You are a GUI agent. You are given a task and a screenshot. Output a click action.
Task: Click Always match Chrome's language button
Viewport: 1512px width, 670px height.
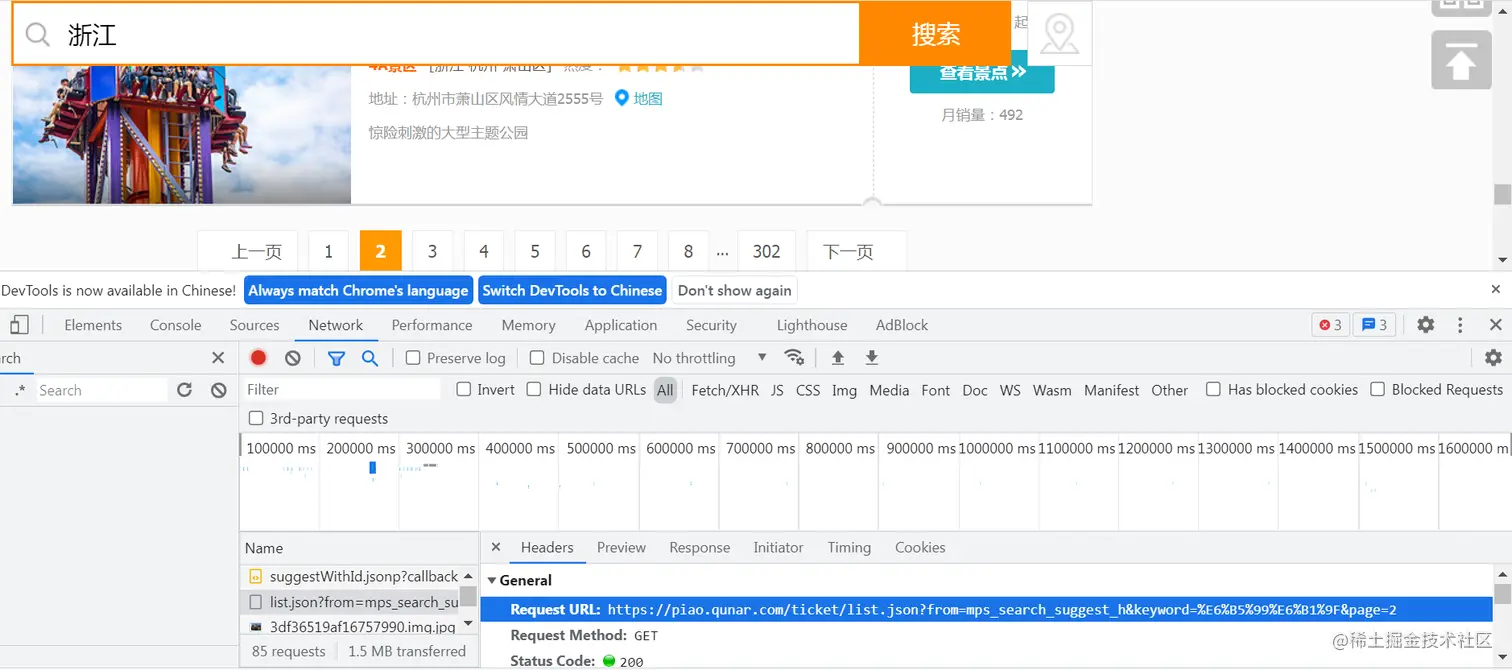tap(358, 290)
